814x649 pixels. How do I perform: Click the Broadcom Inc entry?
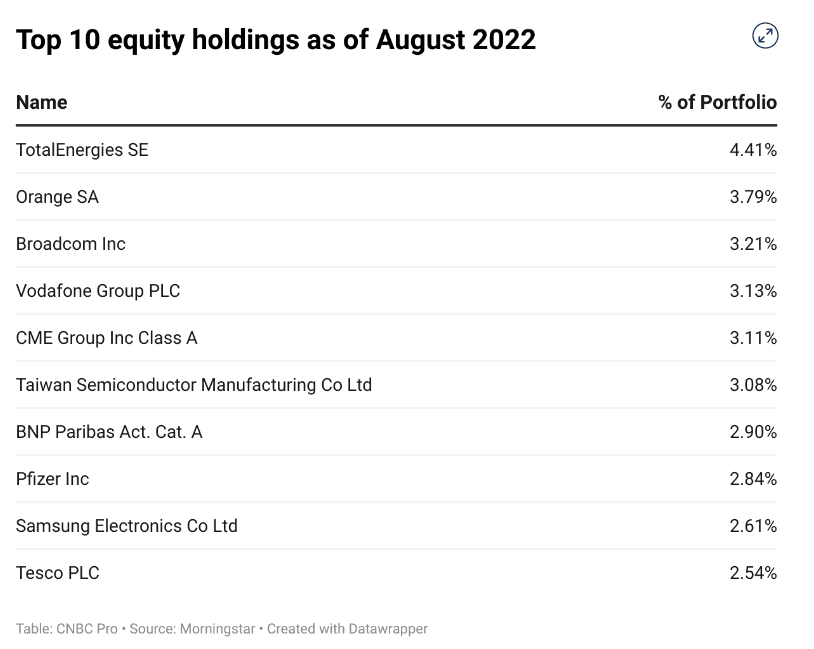[70, 244]
